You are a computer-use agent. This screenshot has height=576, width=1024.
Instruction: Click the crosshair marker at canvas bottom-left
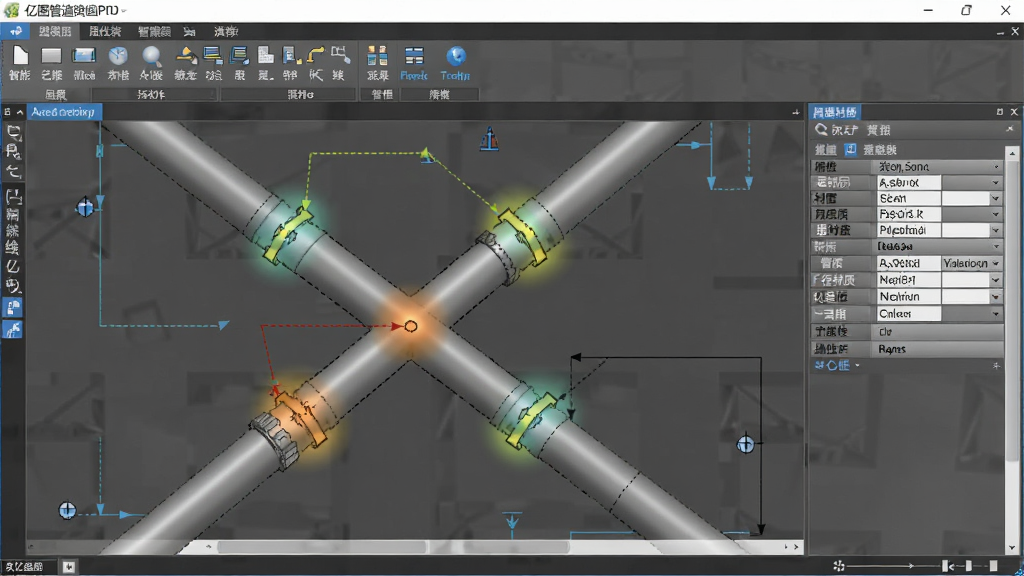tap(67, 510)
